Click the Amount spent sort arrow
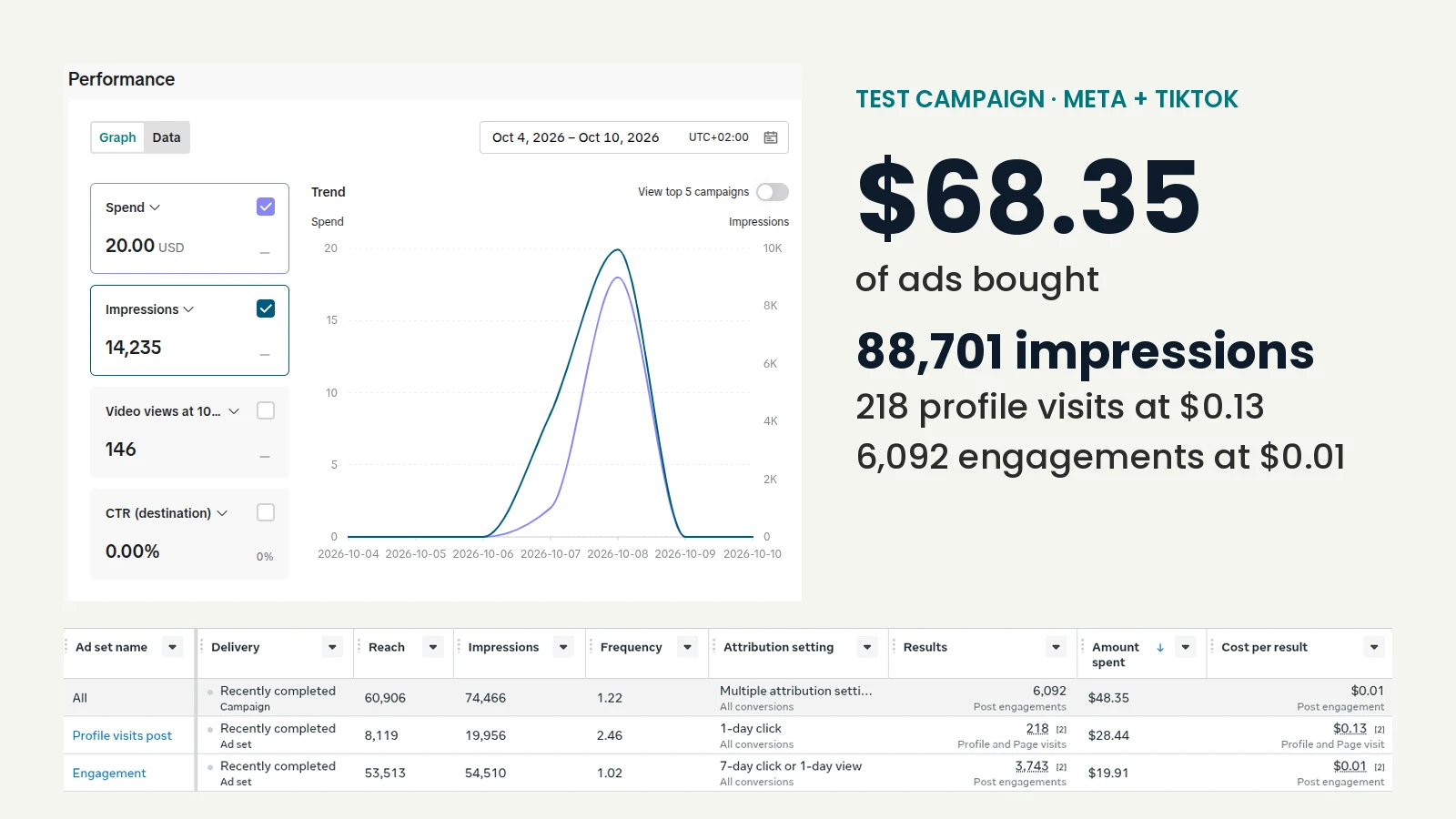The width and height of the screenshot is (1456, 819). [x=1160, y=648]
